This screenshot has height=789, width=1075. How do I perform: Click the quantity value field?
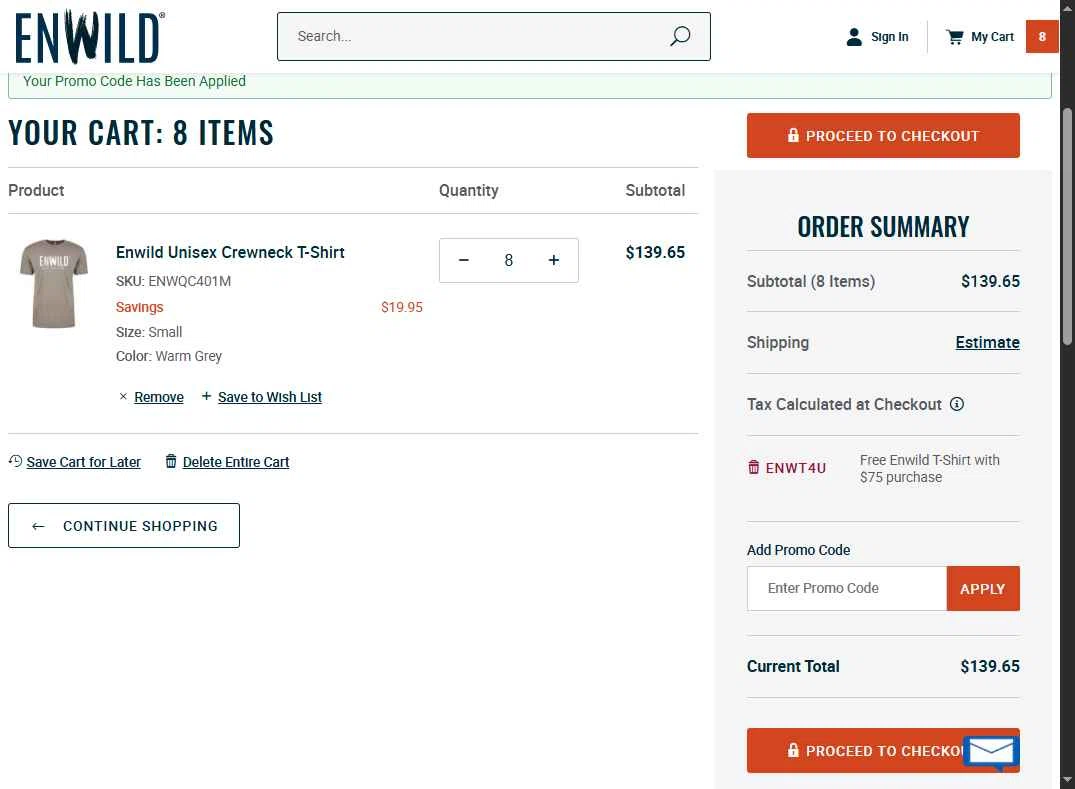pos(509,260)
